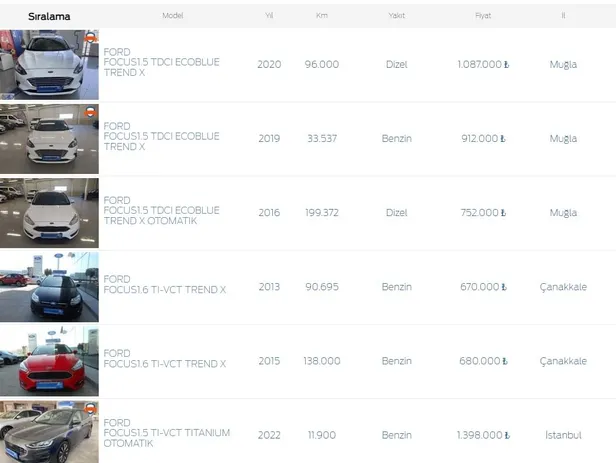Click the badge icon on the 2019 Focus photo
This screenshot has width=616, height=463.
(91, 112)
